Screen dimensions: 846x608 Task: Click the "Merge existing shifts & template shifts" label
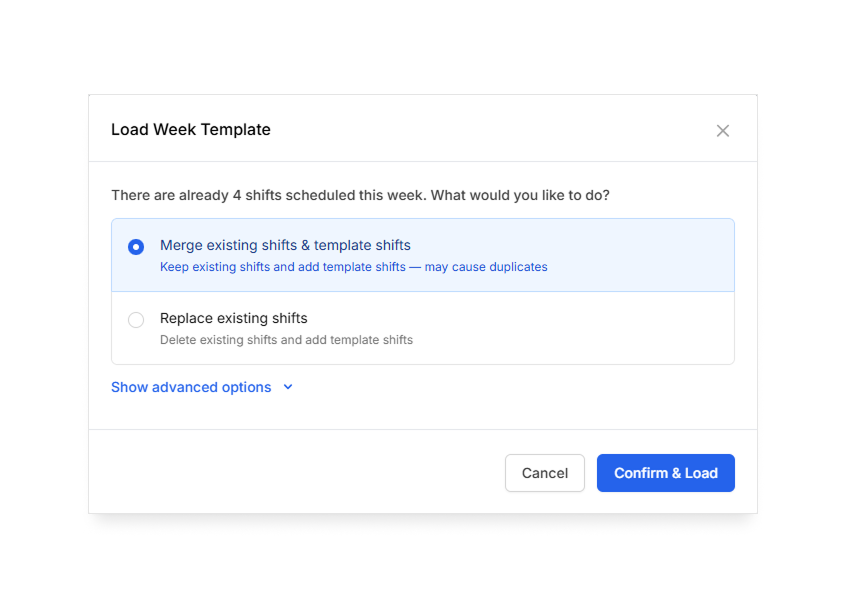pyautogui.click(x=285, y=245)
